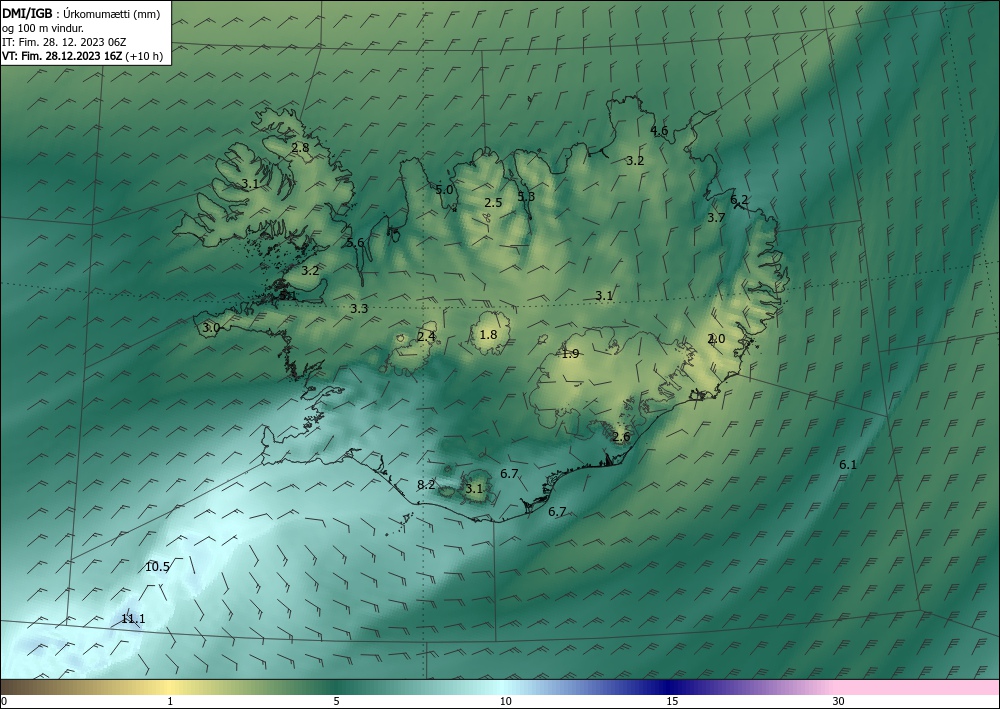The image size is (1000, 709).
Task: Select the 3.3 value label
Action: tap(359, 309)
